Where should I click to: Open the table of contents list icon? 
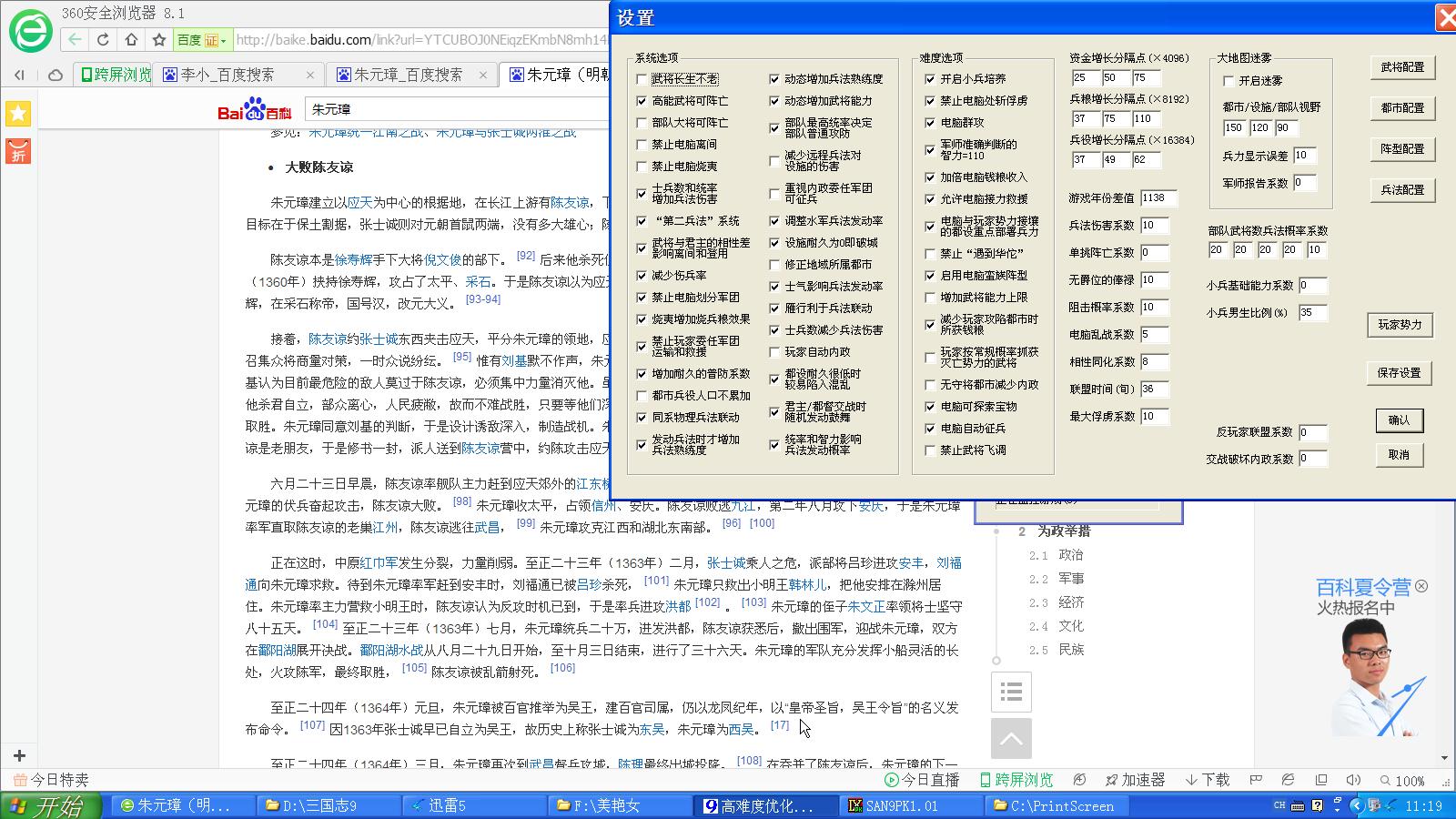[x=1011, y=693]
